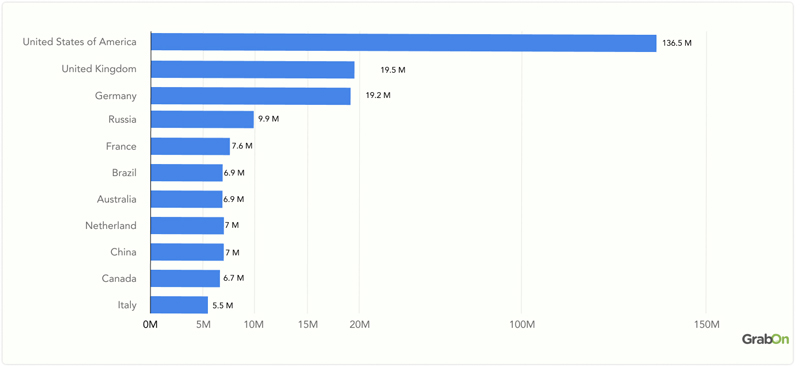Click the Russia country label
Image resolution: width=800 pixels, height=366 pixels.
click(x=122, y=119)
